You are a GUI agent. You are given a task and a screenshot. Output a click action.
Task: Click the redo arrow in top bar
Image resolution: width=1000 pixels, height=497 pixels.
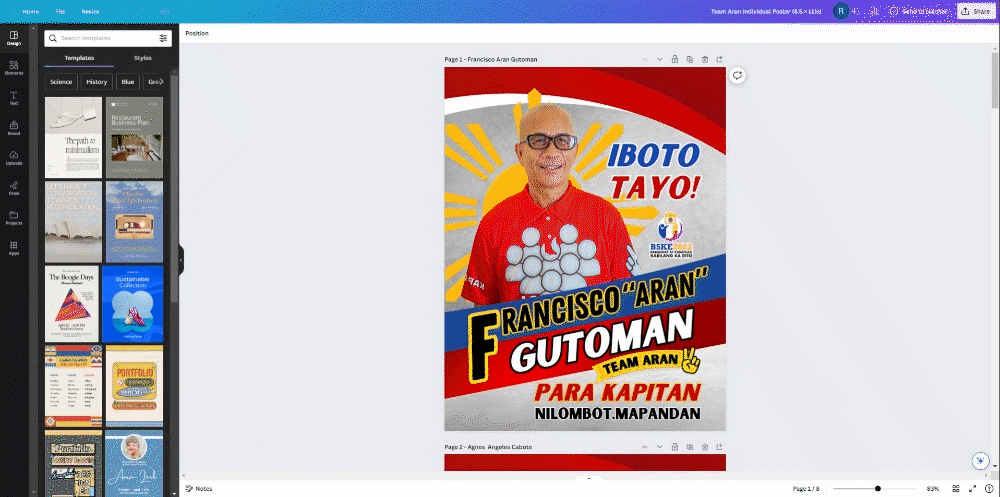point(141,11)
